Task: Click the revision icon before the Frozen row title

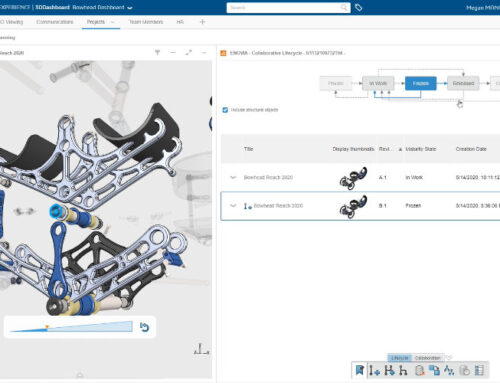Action: click(247, 206)
